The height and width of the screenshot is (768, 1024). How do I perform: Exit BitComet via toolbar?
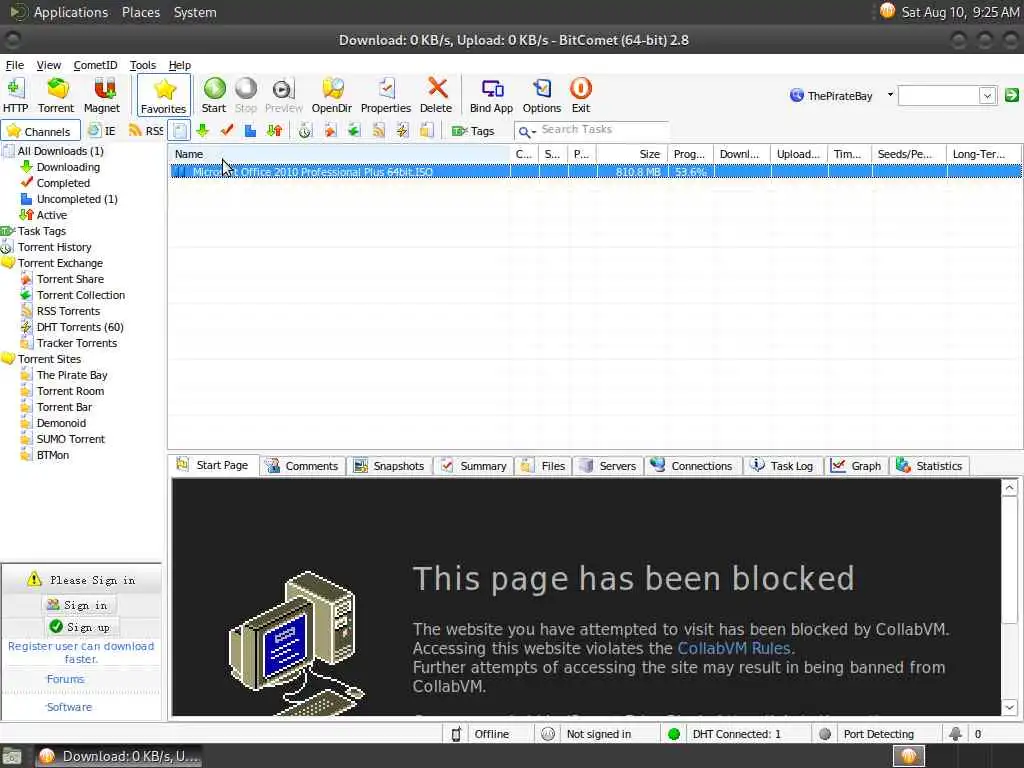pyautogui.click(x=581, y=95)
